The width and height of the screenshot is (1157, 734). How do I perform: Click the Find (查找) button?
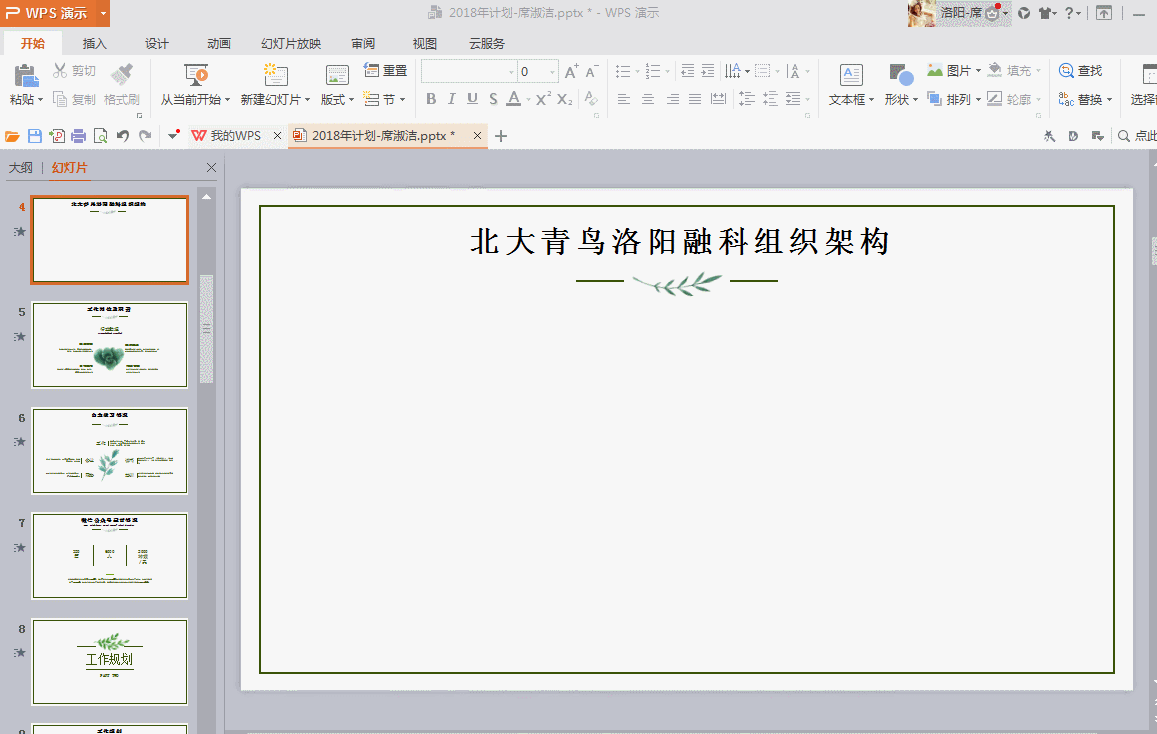[1080, 71]
